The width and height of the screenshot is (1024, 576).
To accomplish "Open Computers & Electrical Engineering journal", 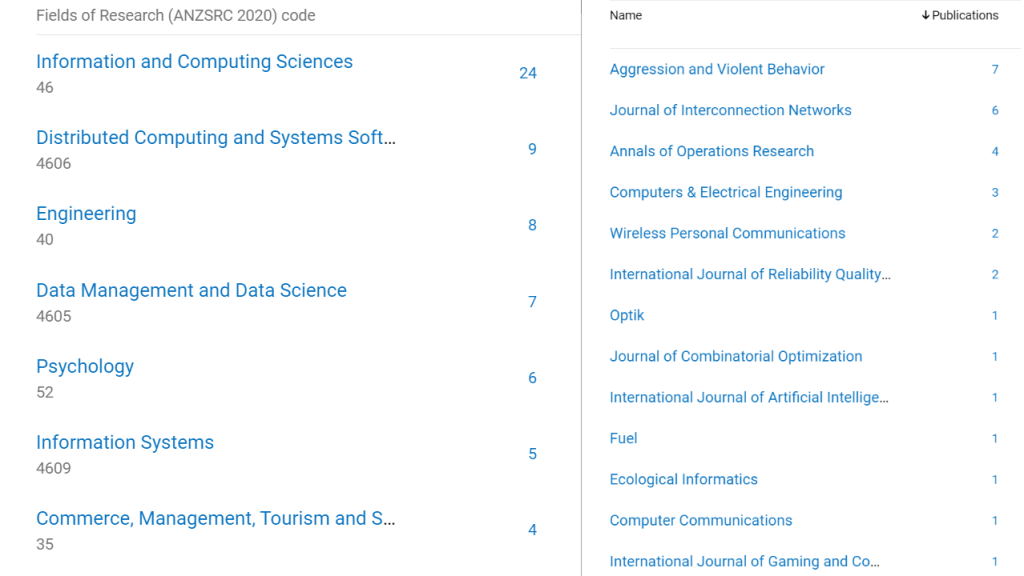I will pyautogui.click(x=726, y=193).
